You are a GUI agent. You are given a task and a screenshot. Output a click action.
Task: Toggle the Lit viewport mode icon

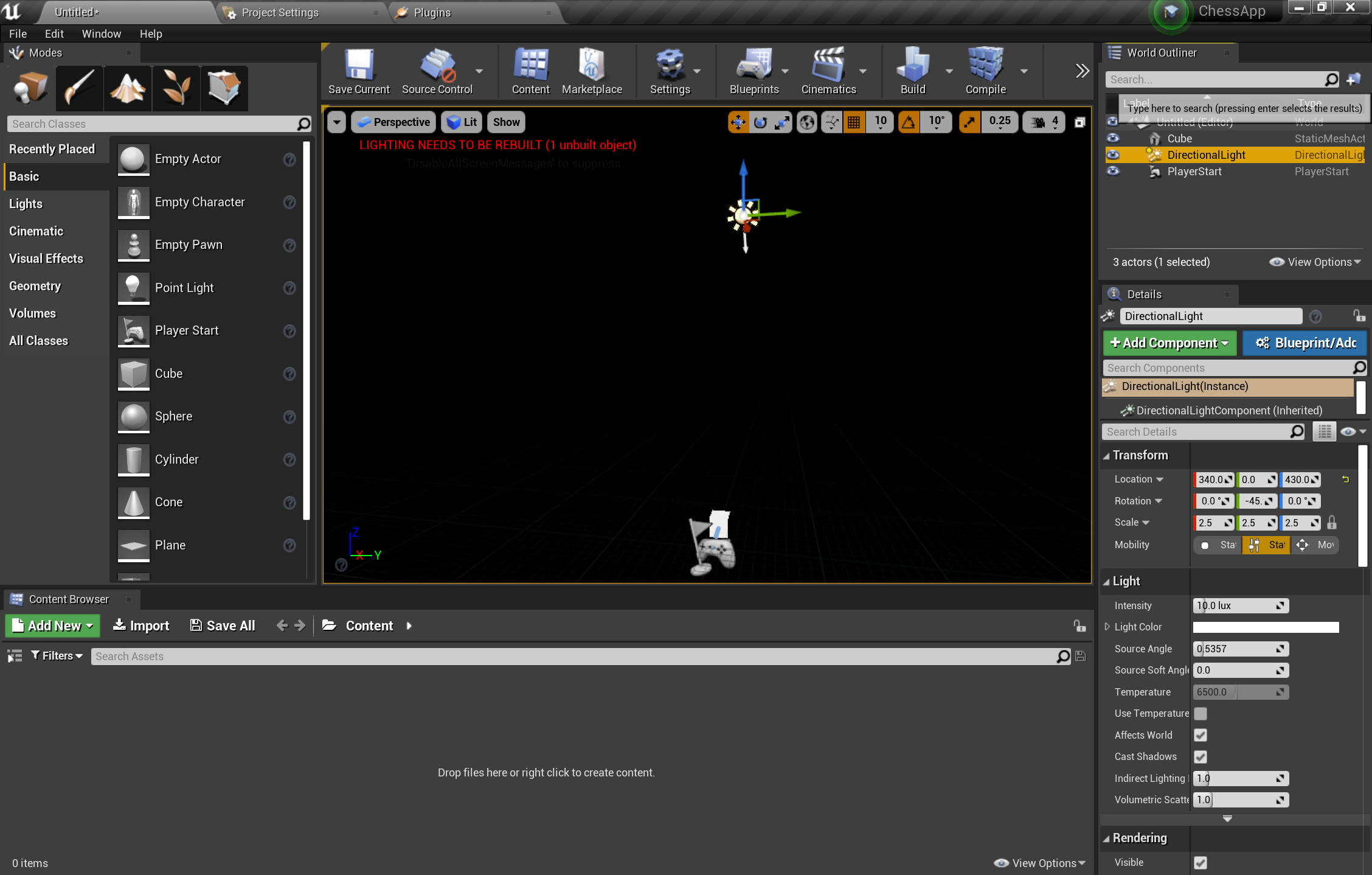click(462, 122)
